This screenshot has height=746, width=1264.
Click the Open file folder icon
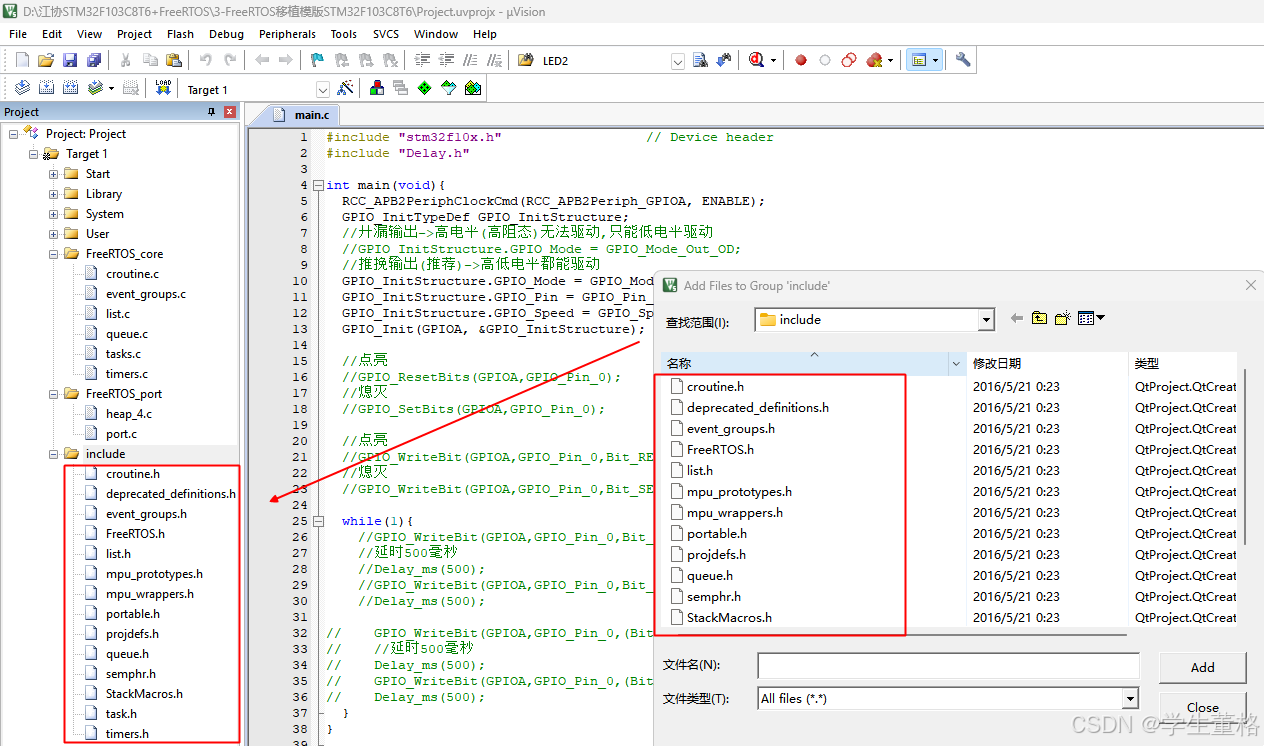tap(46, 60)
